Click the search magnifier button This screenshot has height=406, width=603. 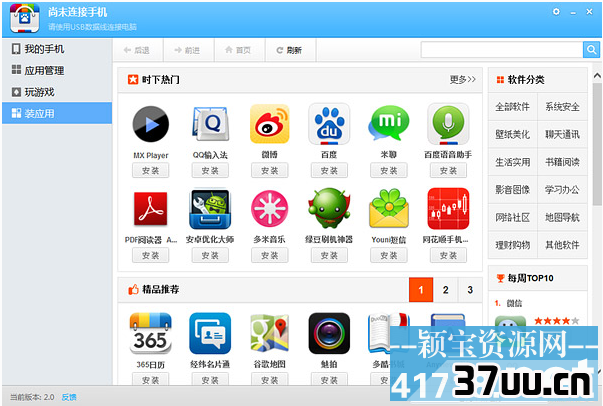591,50
